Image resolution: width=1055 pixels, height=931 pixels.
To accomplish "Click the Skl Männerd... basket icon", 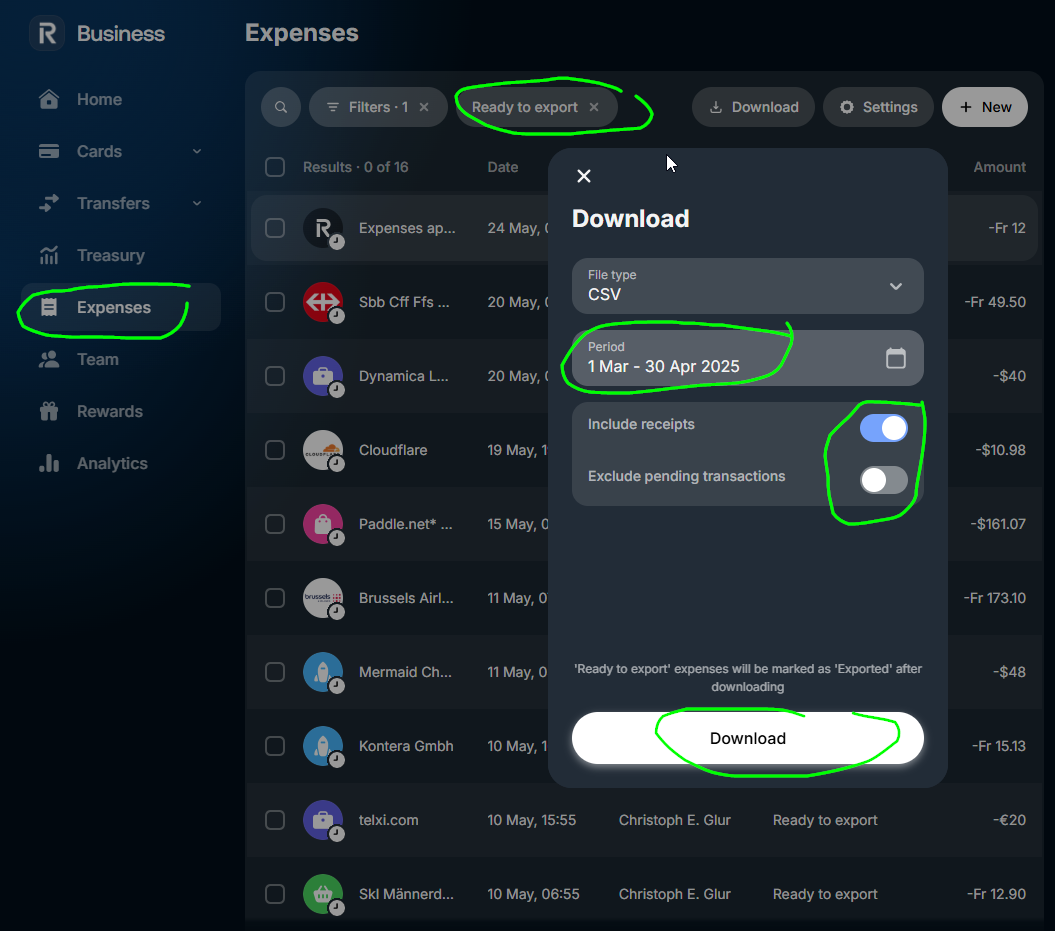I will pyautogui.click(x=323, y=894).
